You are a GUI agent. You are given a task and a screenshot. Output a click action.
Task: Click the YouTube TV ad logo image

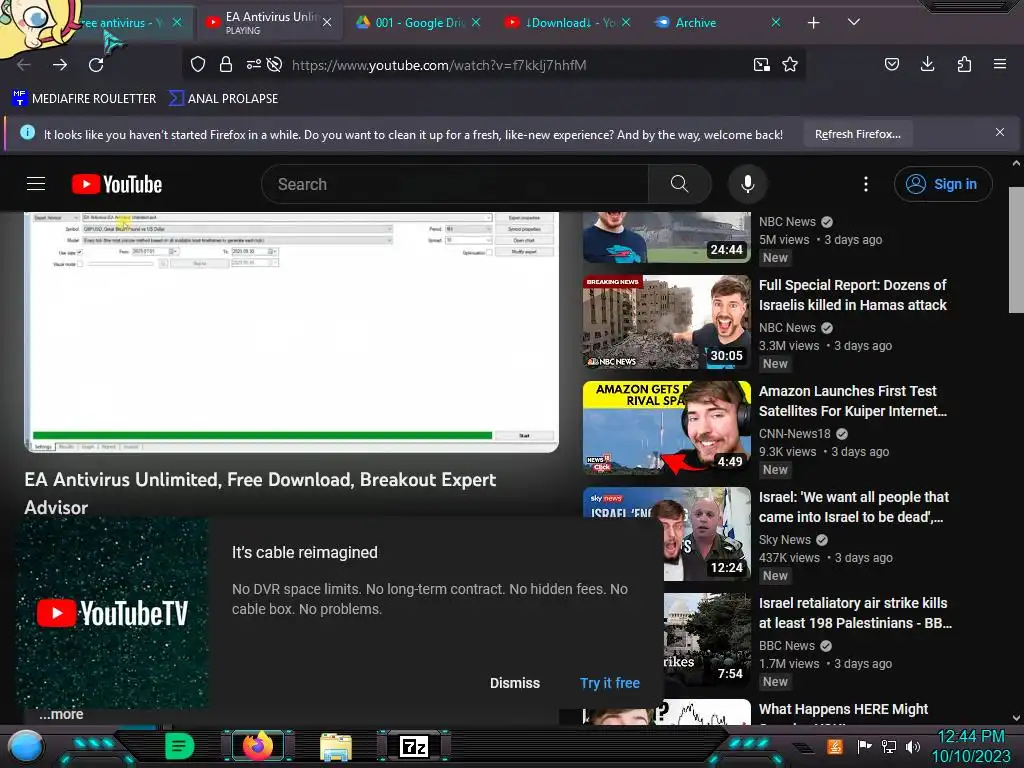coord(112,613)
